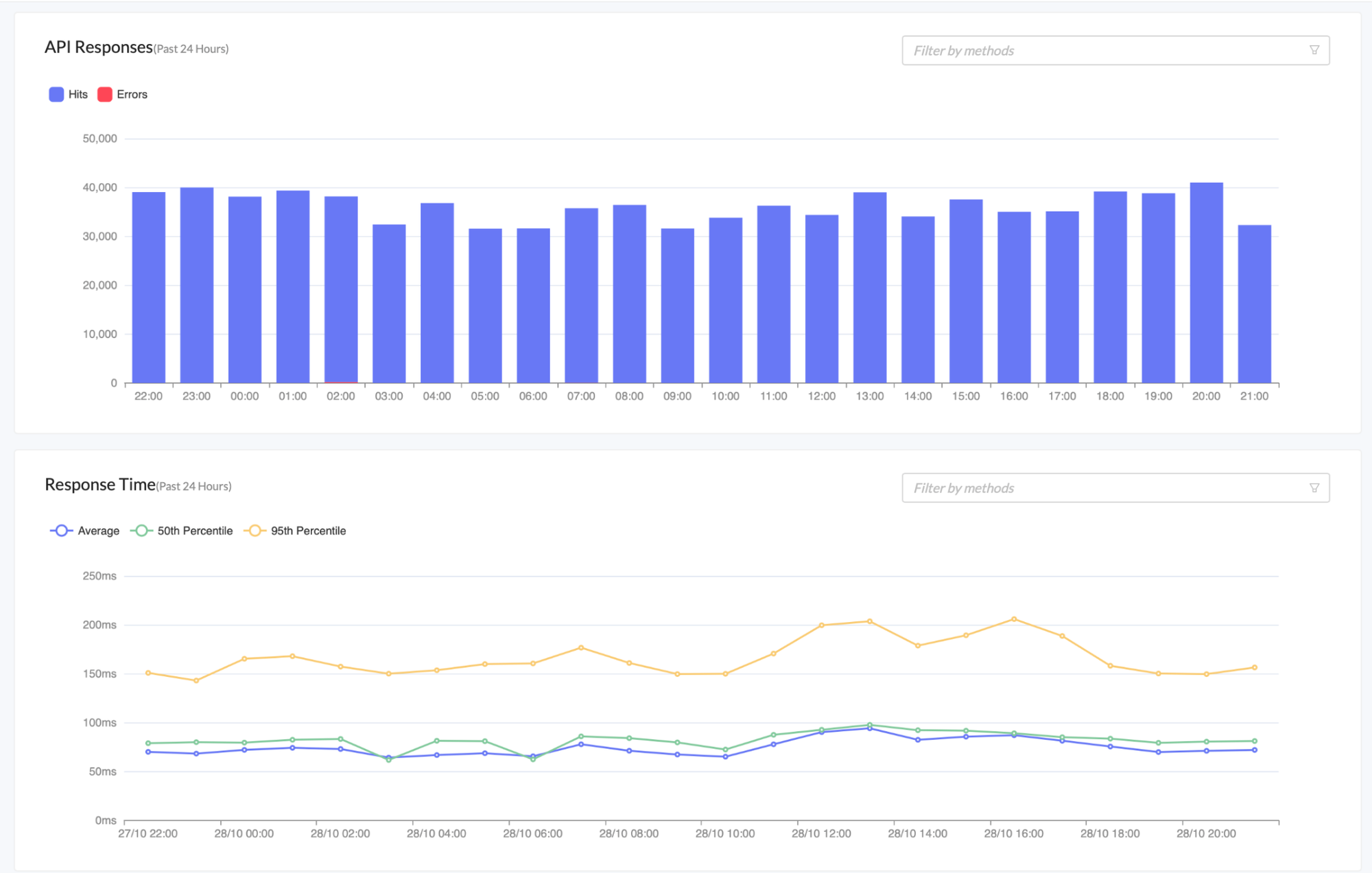Click the 95th Percentile legend circle icon
Image resolution: width=1372 pixels, height=873 pixels.
tap(254, 530)
